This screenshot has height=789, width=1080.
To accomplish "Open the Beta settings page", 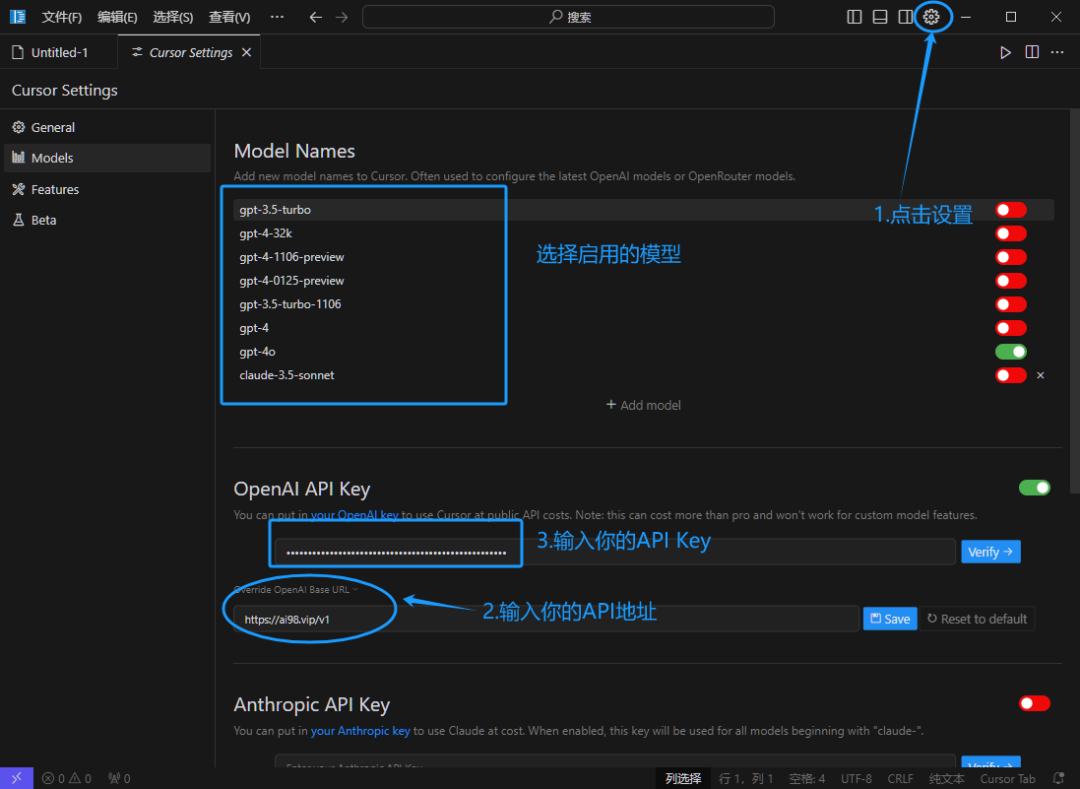I will click(x=107, y=220).
